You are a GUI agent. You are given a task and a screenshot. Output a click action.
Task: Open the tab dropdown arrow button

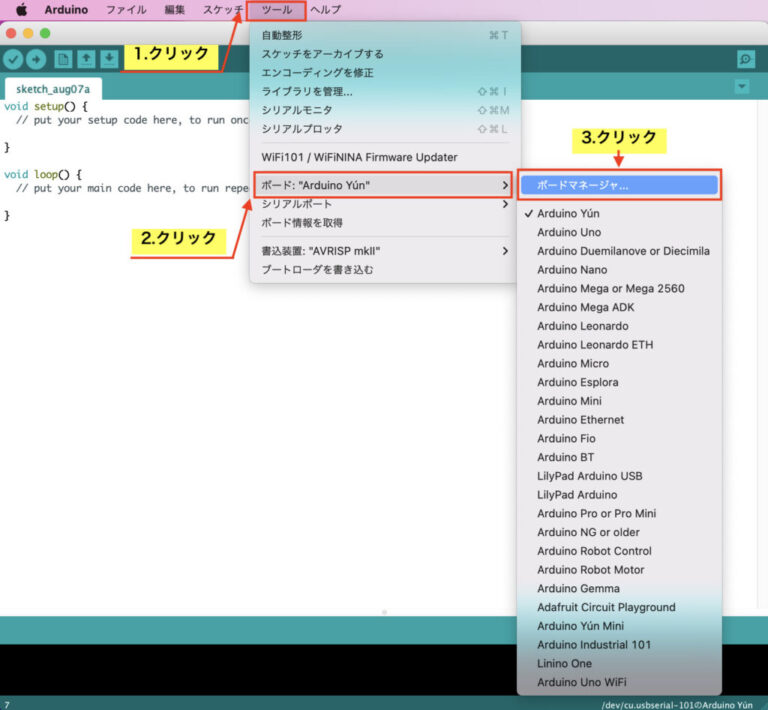(741, 87)
